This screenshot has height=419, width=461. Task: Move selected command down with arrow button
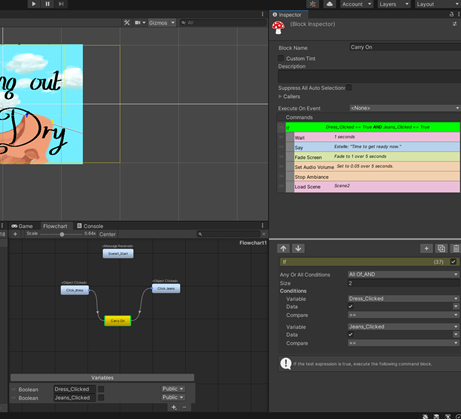(298, 248)
